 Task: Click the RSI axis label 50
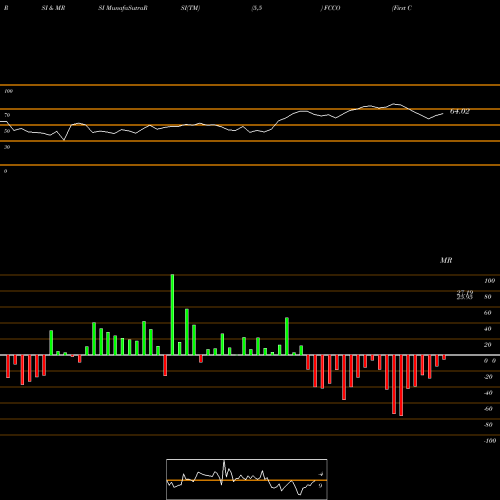click(x=7, y=131)
